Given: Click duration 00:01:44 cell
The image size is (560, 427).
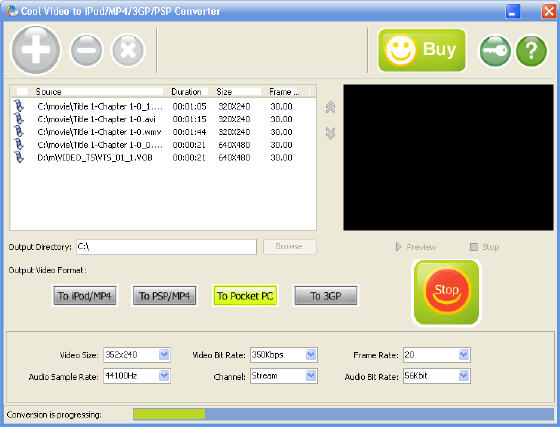Looking at the screenshot, I should 189,132.
